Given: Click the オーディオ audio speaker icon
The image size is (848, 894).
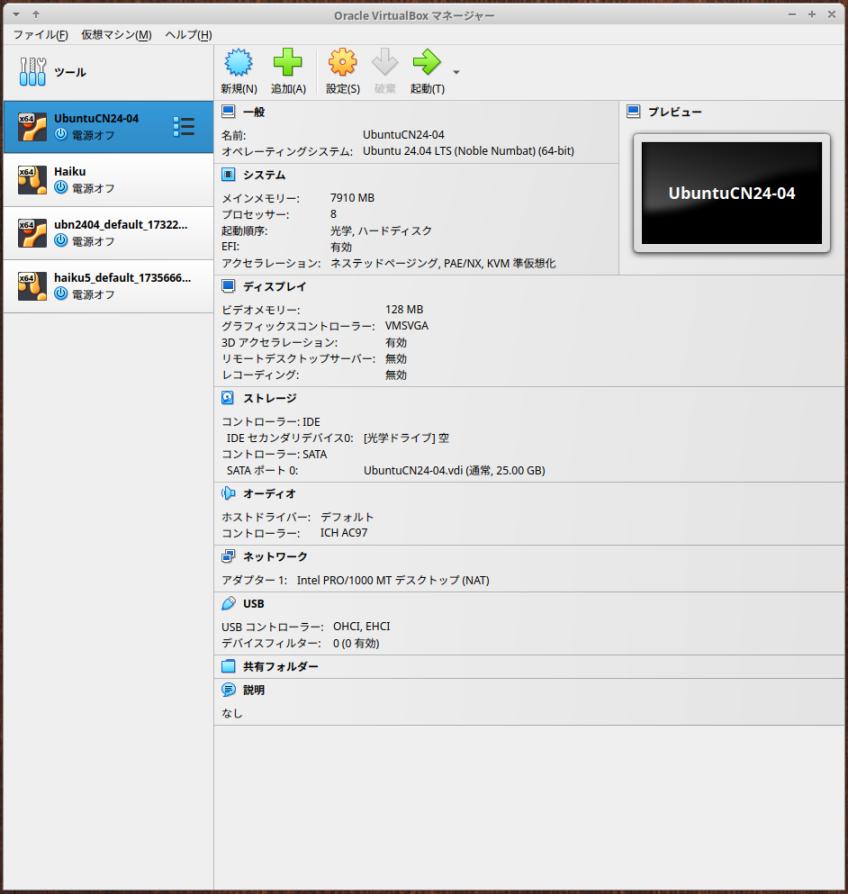Looking at the screenshot, I should pyautogui.click(x=228, y=493).
